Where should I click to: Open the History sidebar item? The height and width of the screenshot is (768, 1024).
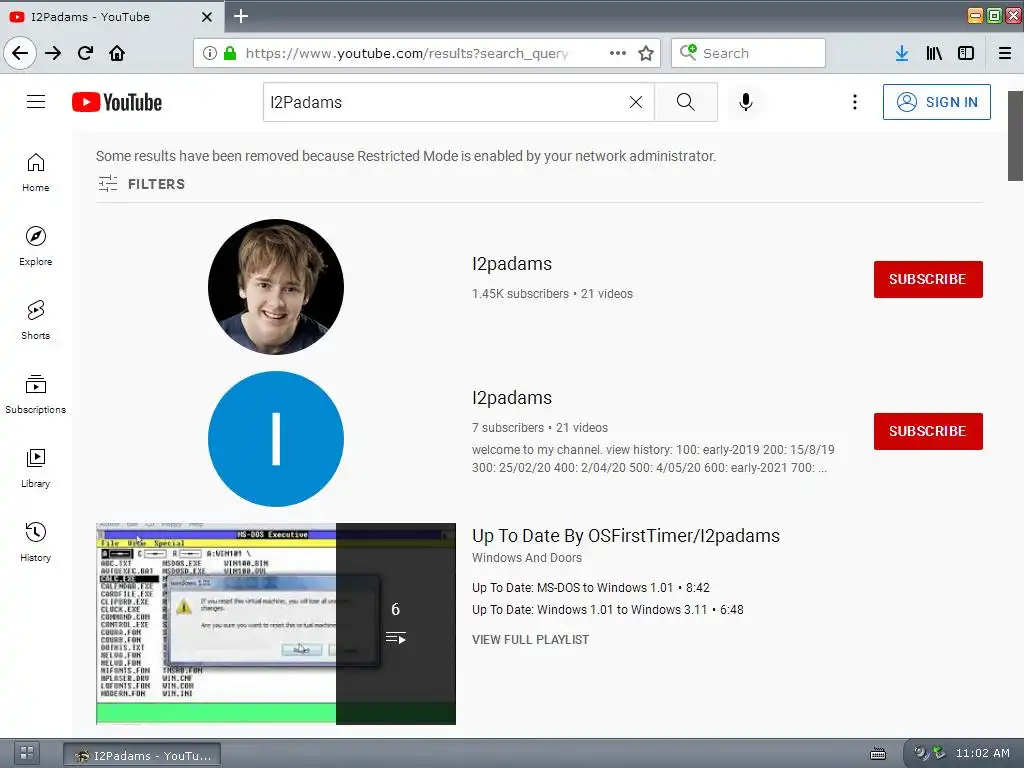(x=36, y=542)
